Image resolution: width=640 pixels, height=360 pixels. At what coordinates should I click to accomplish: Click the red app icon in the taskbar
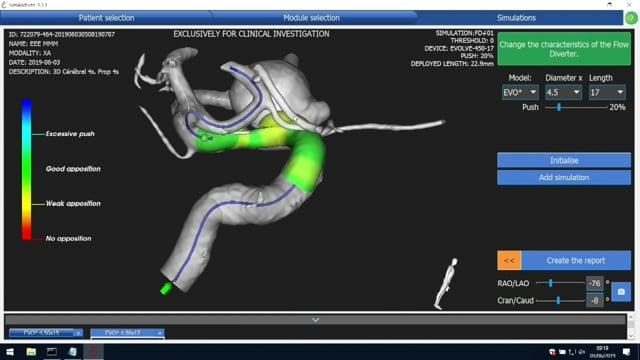(93, 352)
